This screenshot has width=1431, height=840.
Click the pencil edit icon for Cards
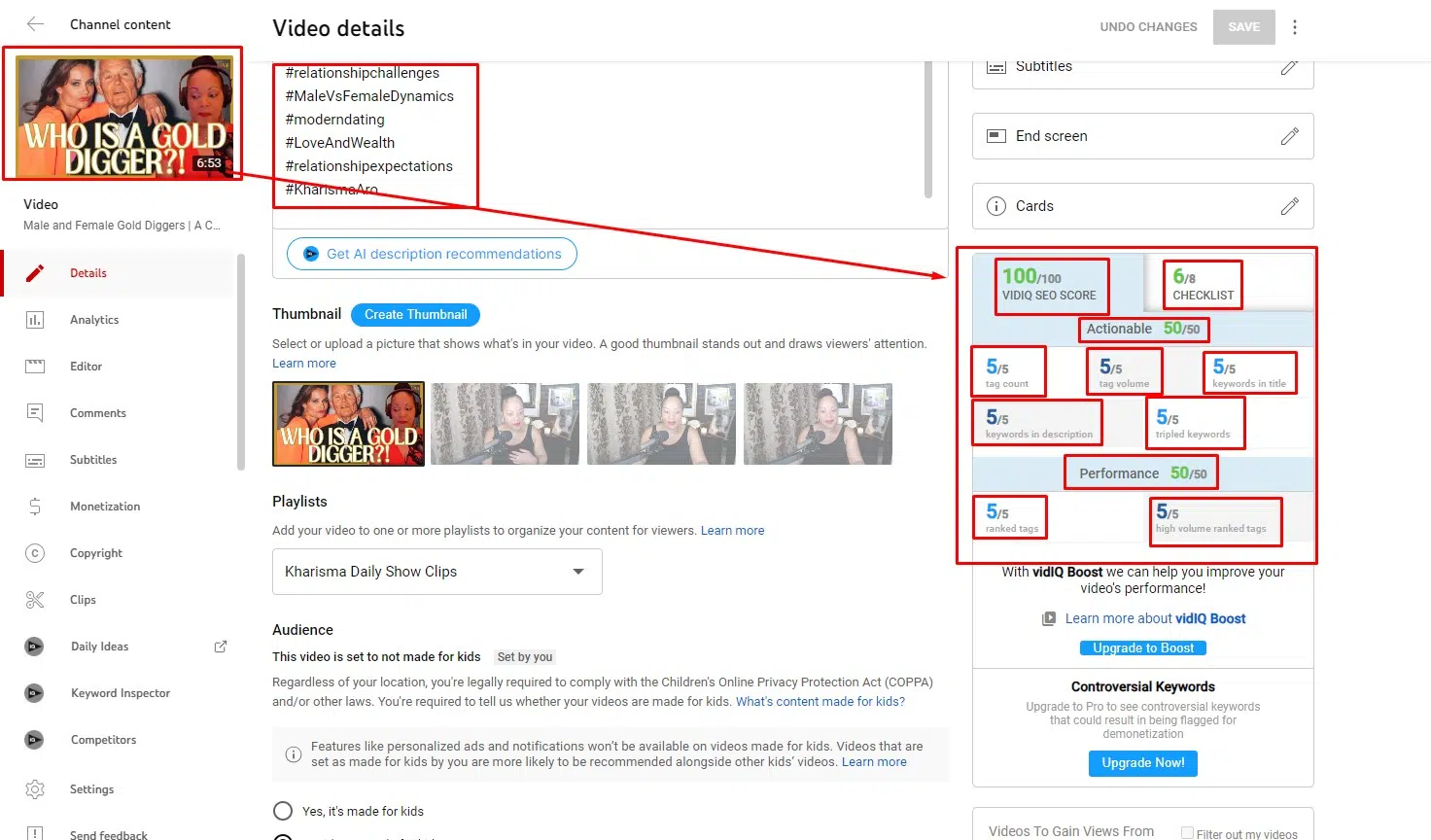[x=1289, y=206]
